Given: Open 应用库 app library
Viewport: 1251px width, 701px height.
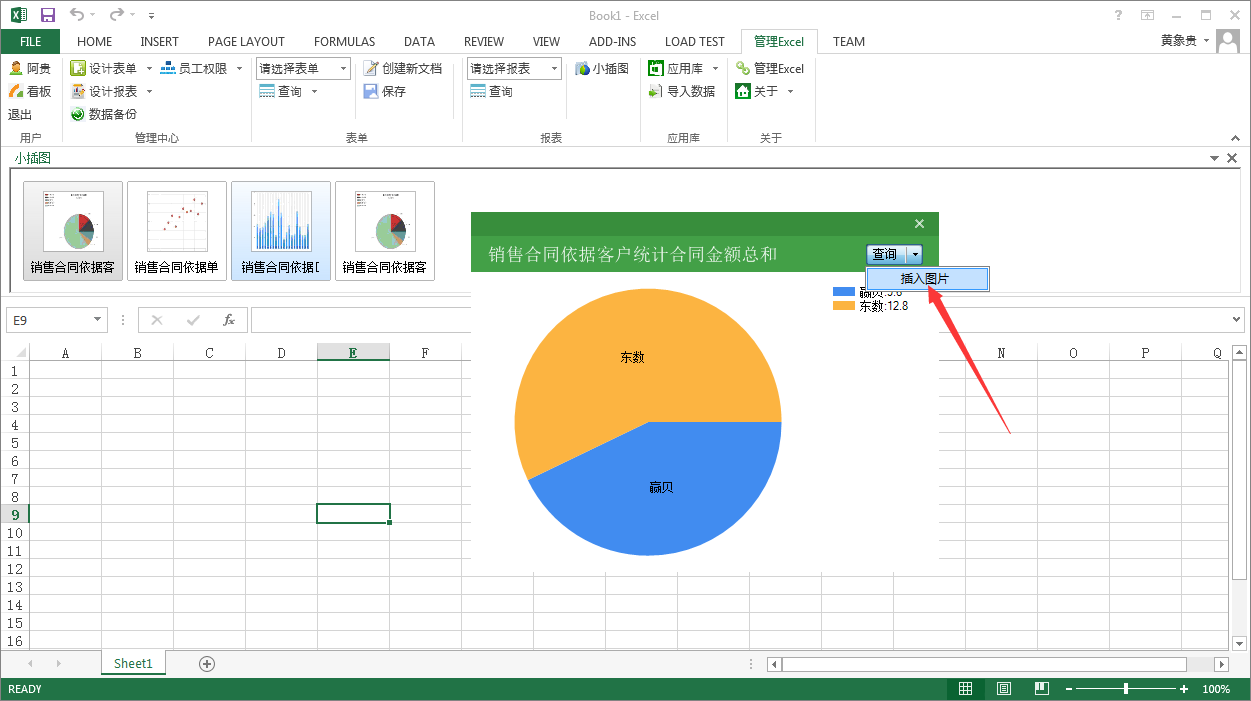Looking at the screenshot, I should click(x=676, y=68).
